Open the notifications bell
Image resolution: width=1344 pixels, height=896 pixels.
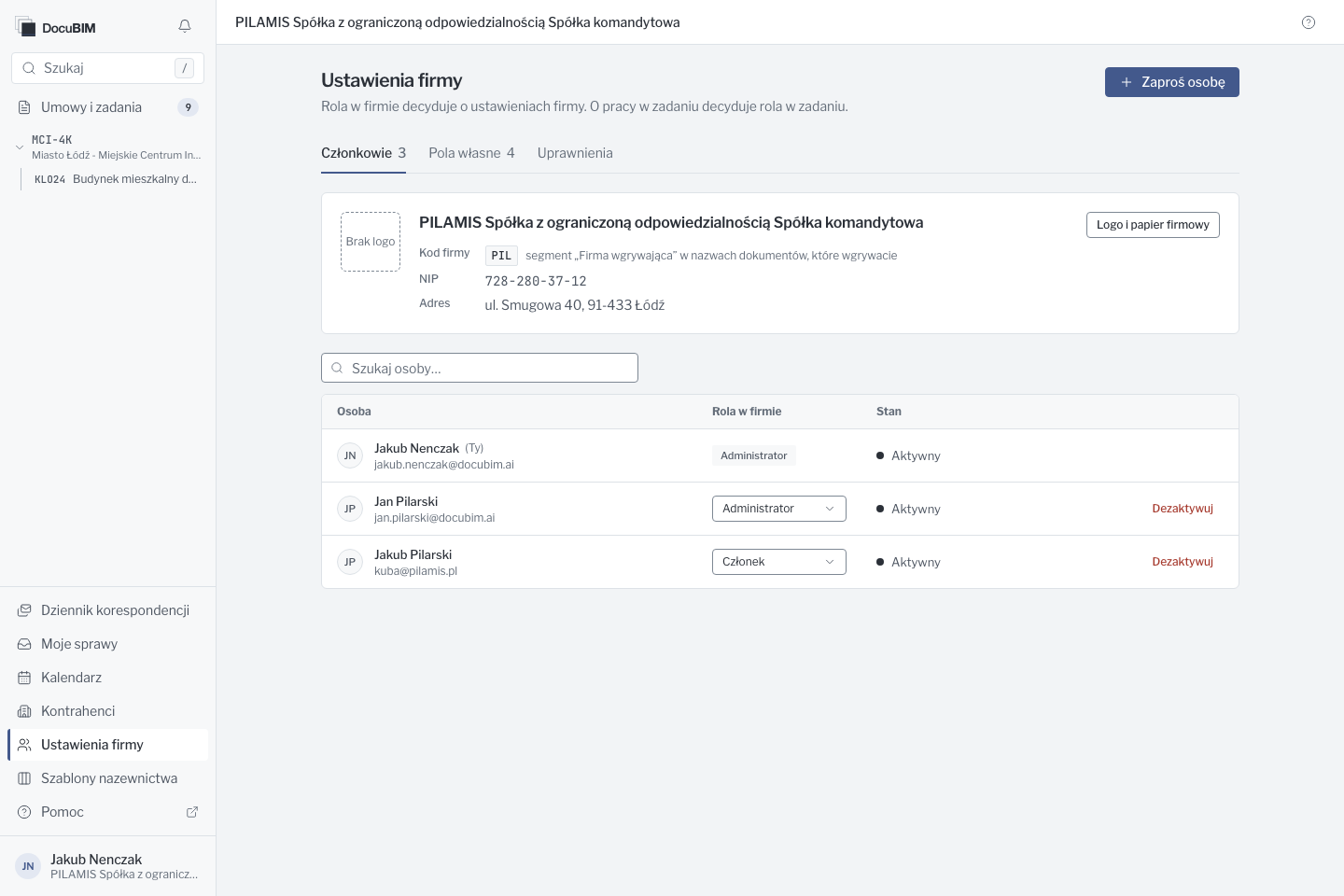(x=185, y=26)
